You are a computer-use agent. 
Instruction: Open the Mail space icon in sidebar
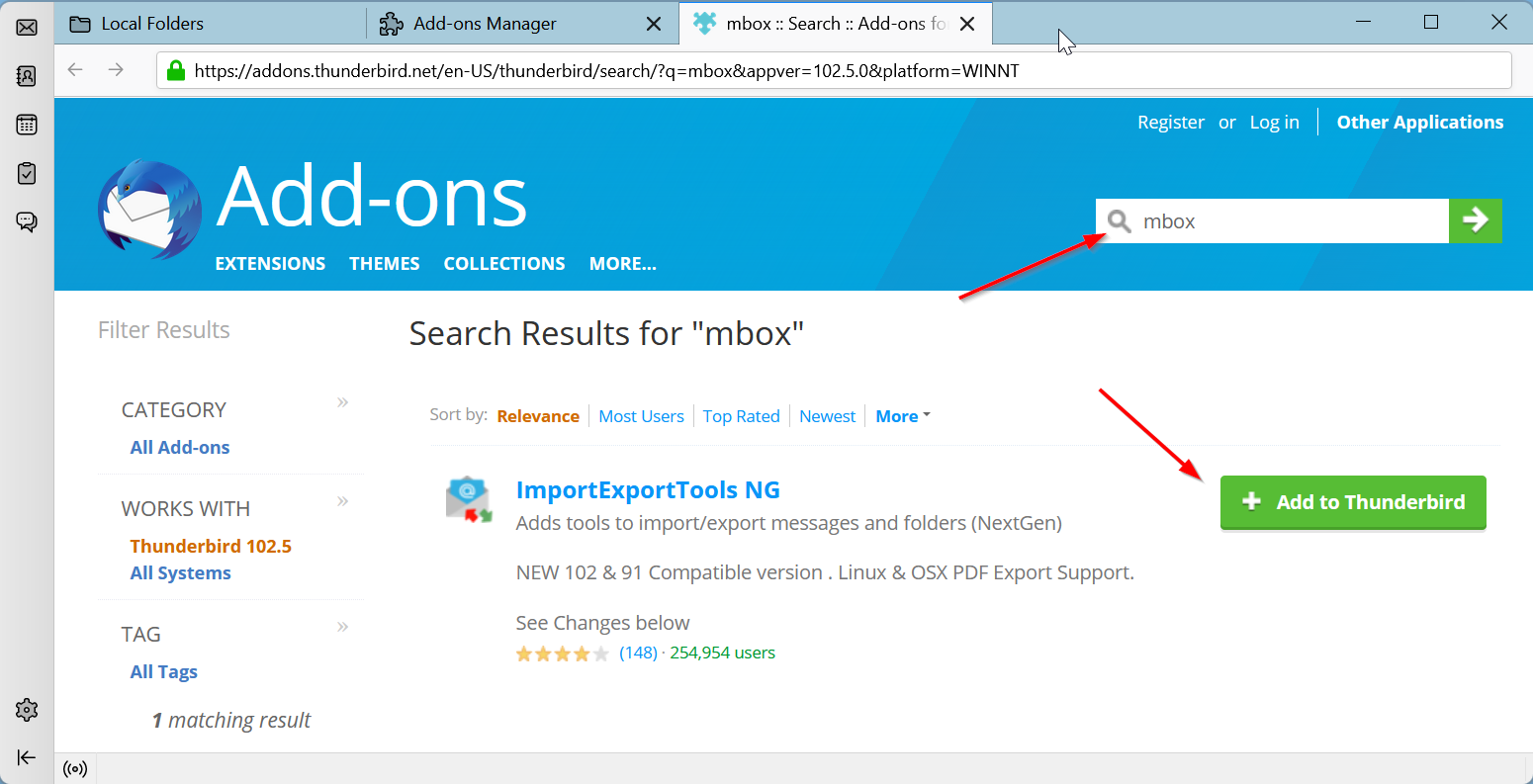[x=27, y=27]
